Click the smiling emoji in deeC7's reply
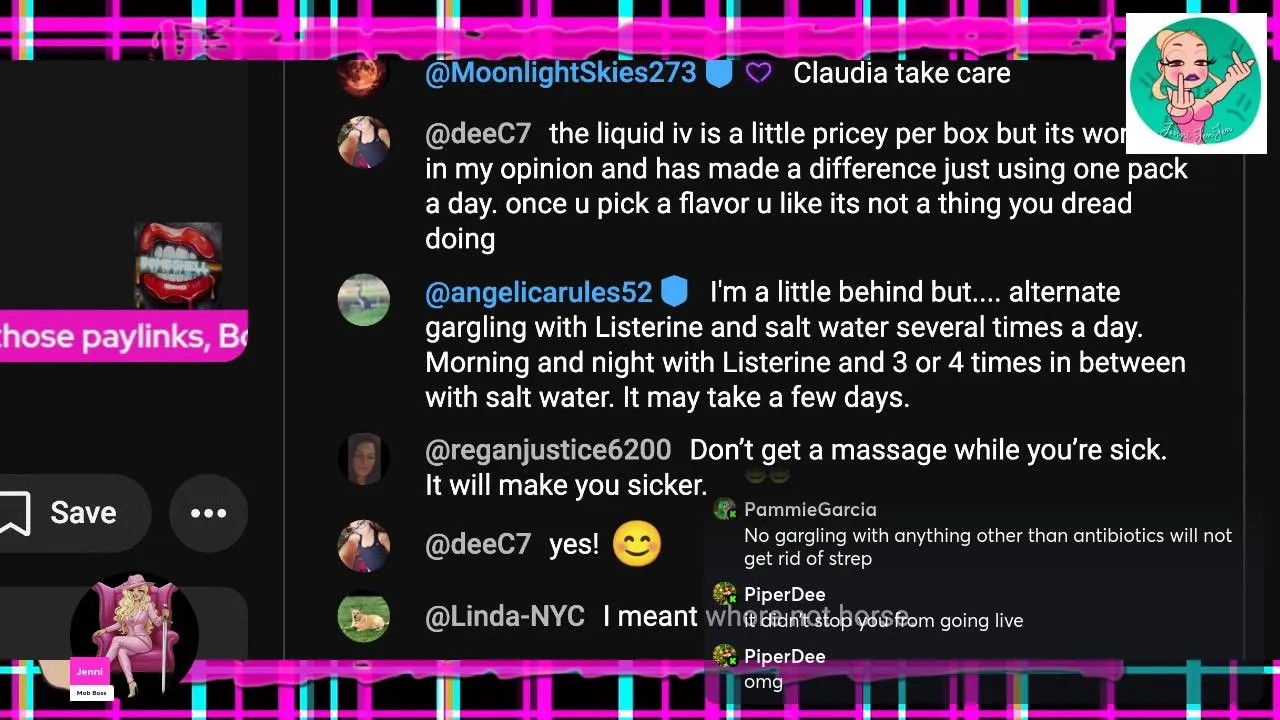 click(x=637, y=545)
